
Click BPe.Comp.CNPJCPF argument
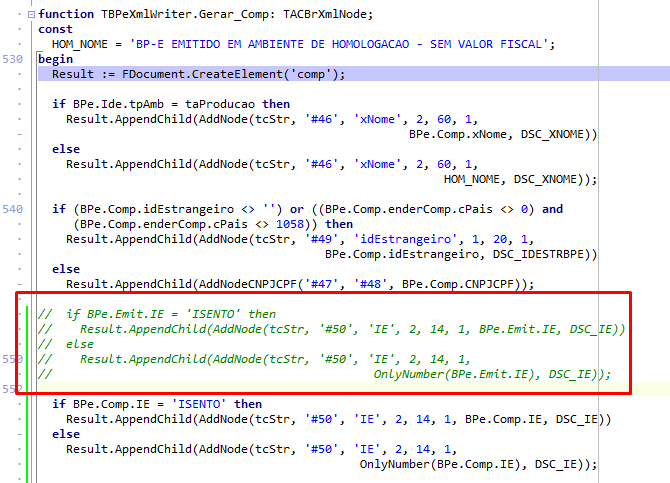click(458, 284)
